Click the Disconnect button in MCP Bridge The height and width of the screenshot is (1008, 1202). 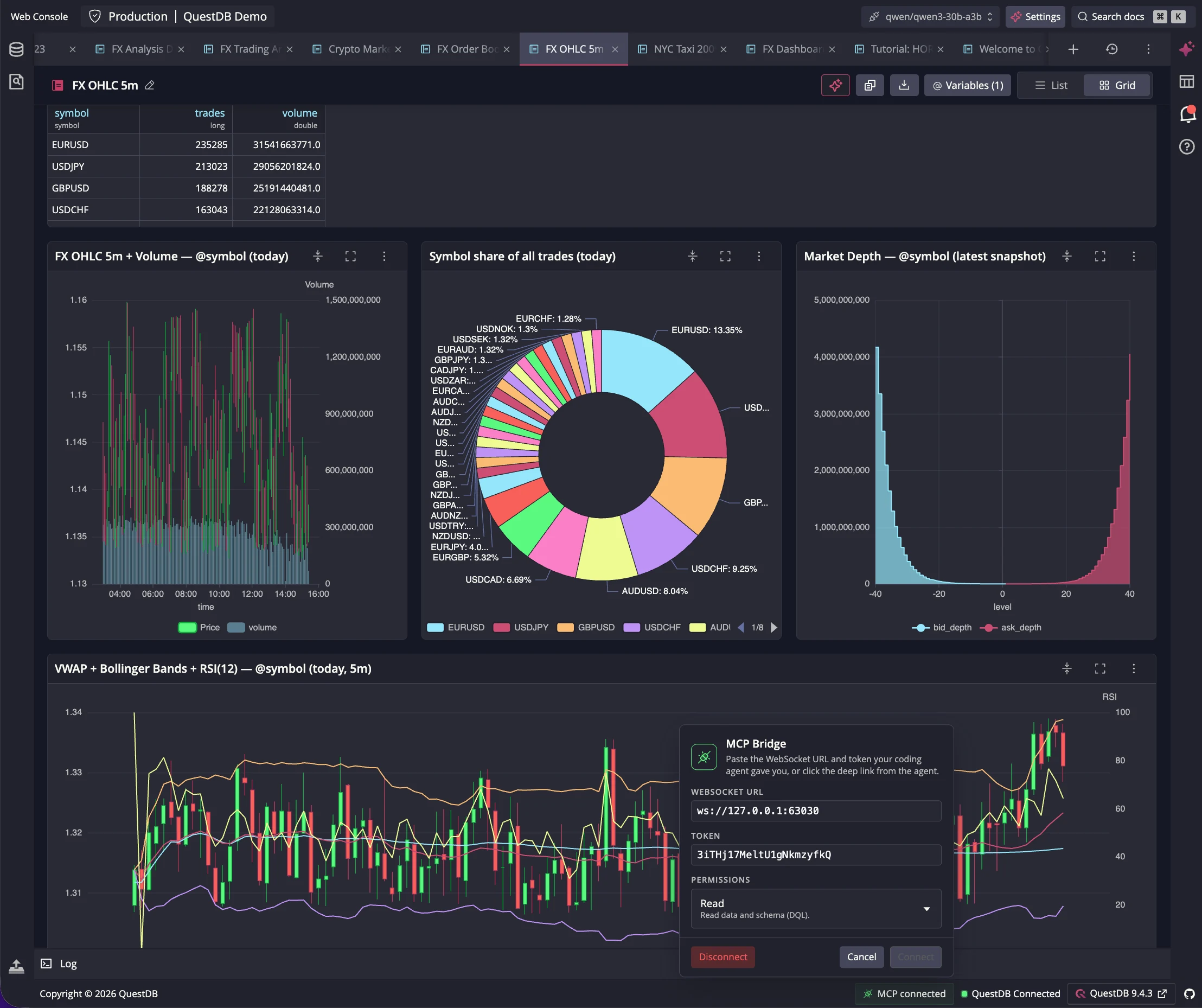coord(723,957)
